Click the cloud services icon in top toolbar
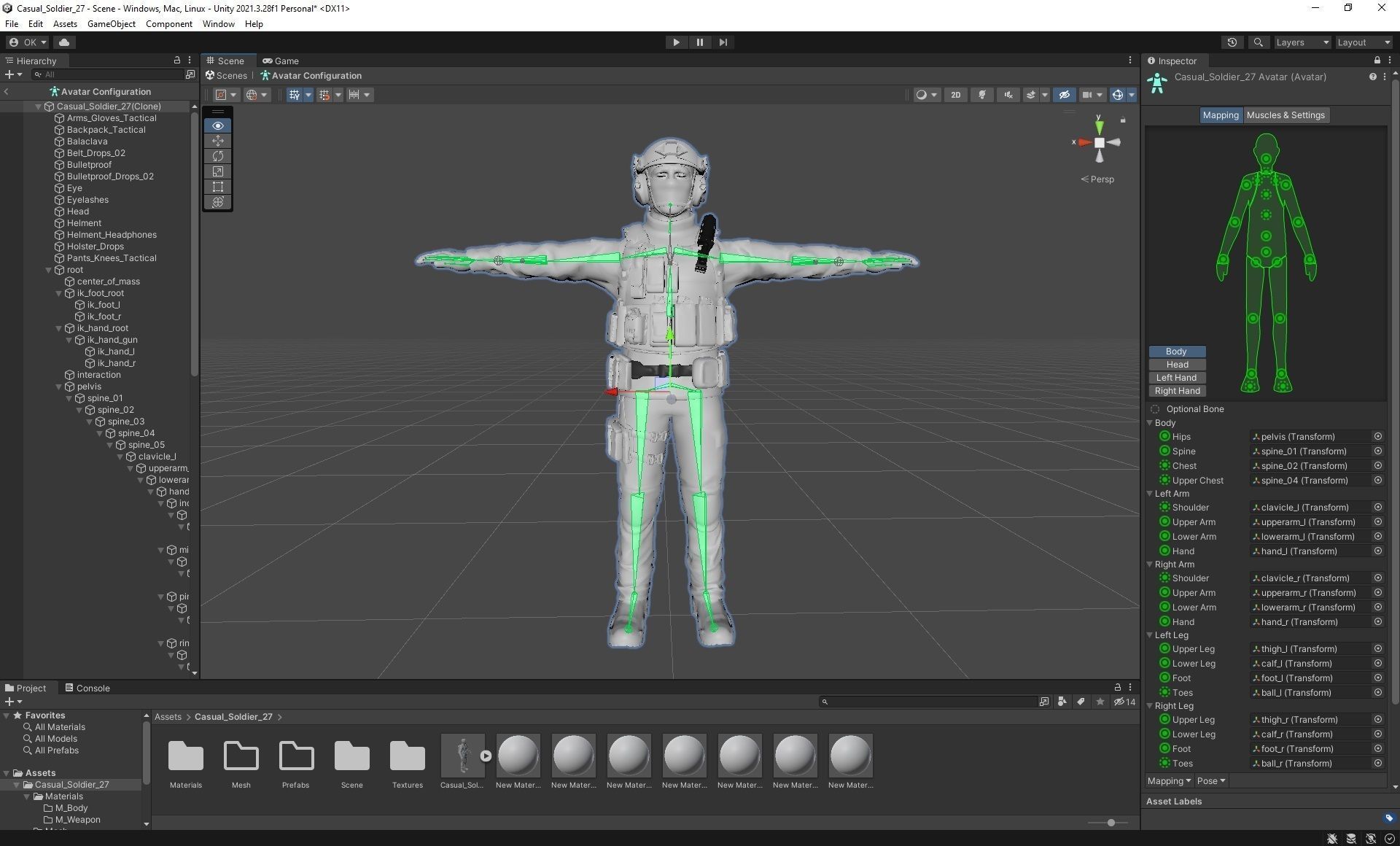This screenshot has height=846, width=1400. 64,42
